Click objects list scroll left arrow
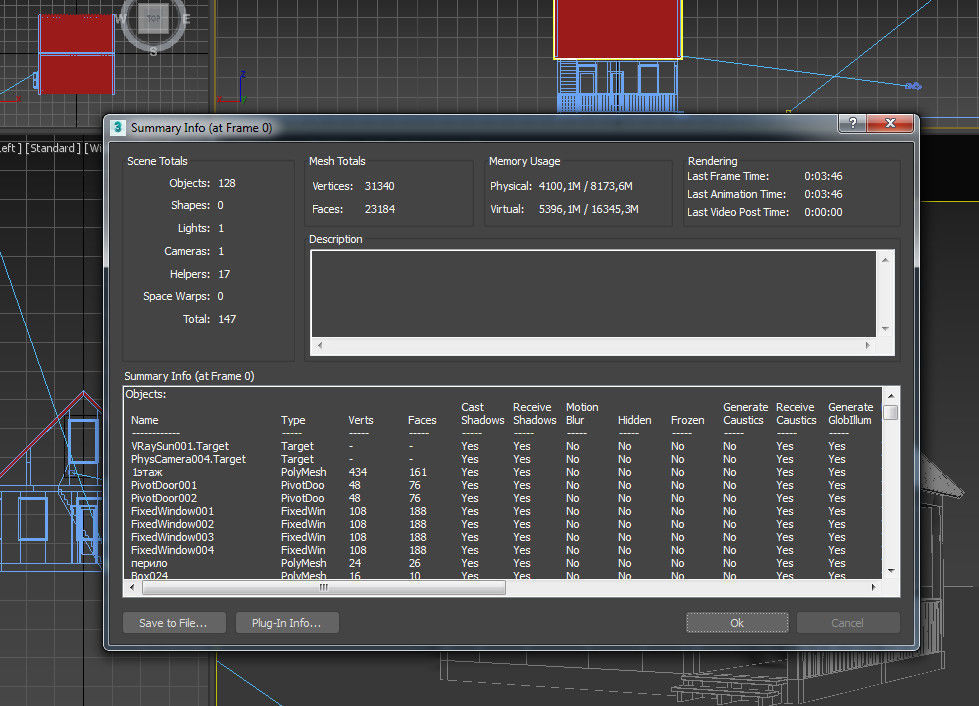 [132, 587]
